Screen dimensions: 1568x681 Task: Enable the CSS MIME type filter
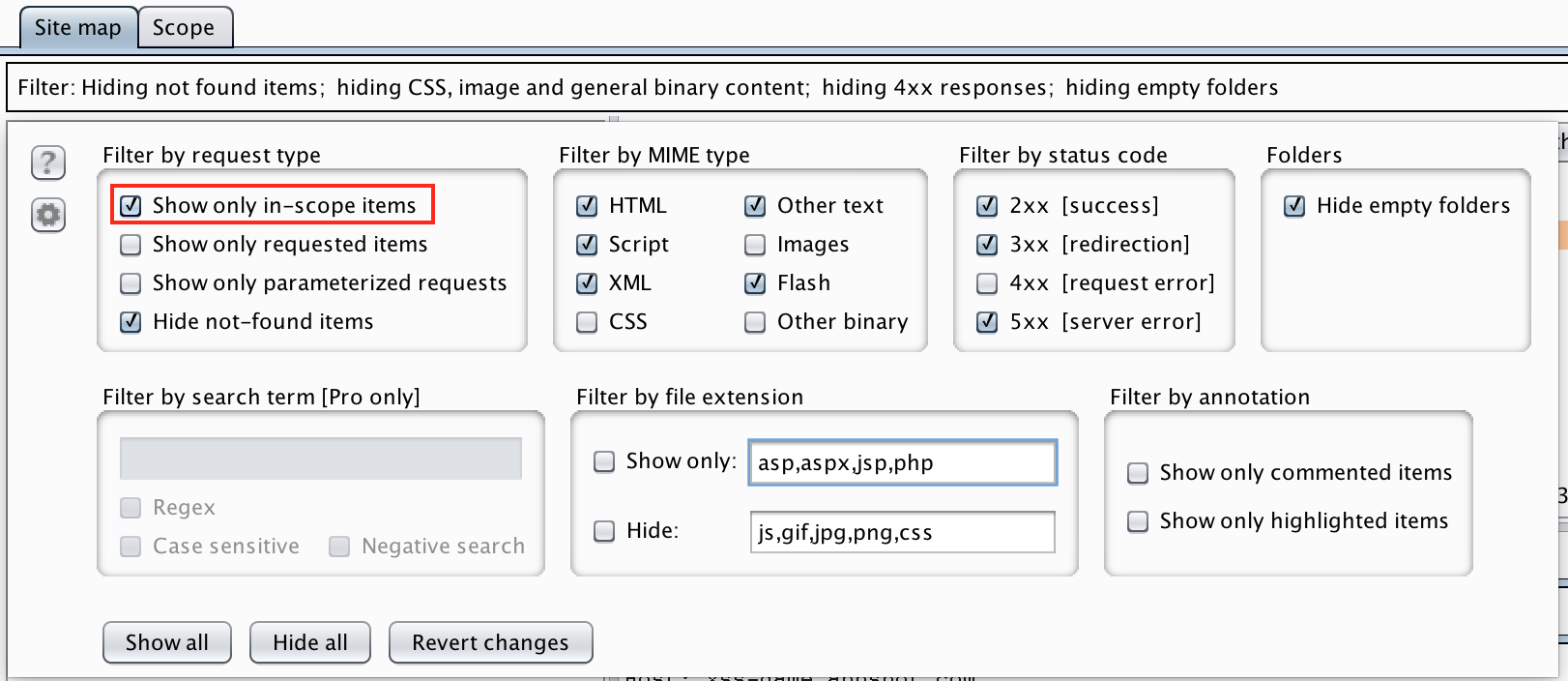point(587,322)
